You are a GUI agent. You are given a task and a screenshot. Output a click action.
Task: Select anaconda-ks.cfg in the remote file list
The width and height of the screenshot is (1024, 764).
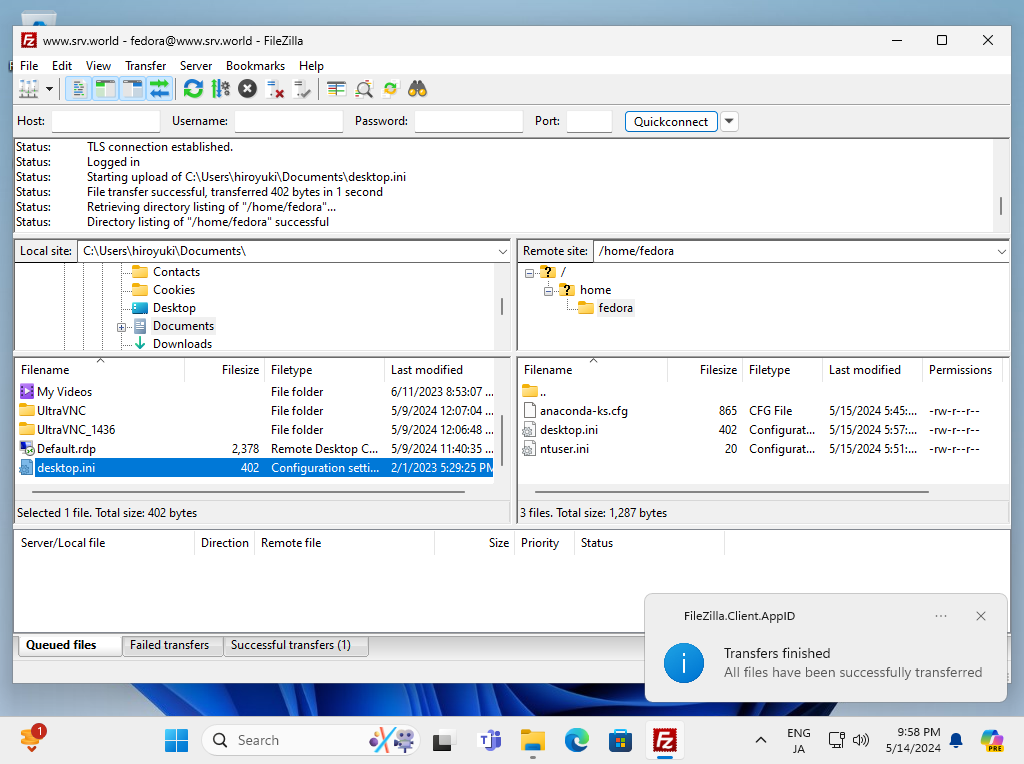[584, 411]
